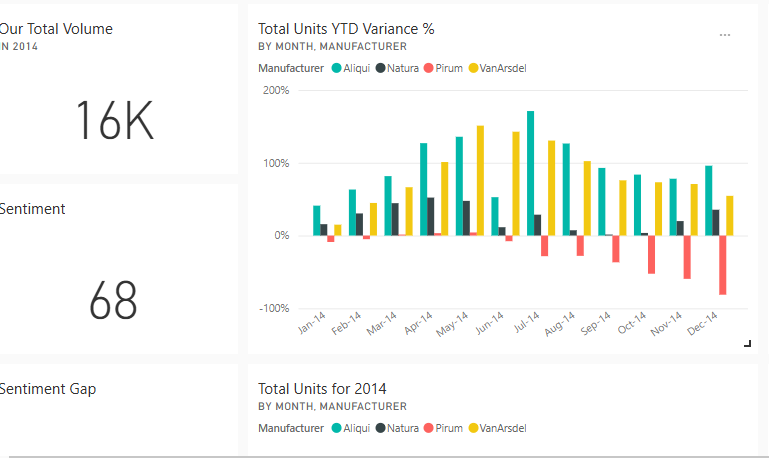Image resolution: width=769 pixels, height=458 pixels.
Task: Open the Sentiment Gap tile
Action: point(48,389)
